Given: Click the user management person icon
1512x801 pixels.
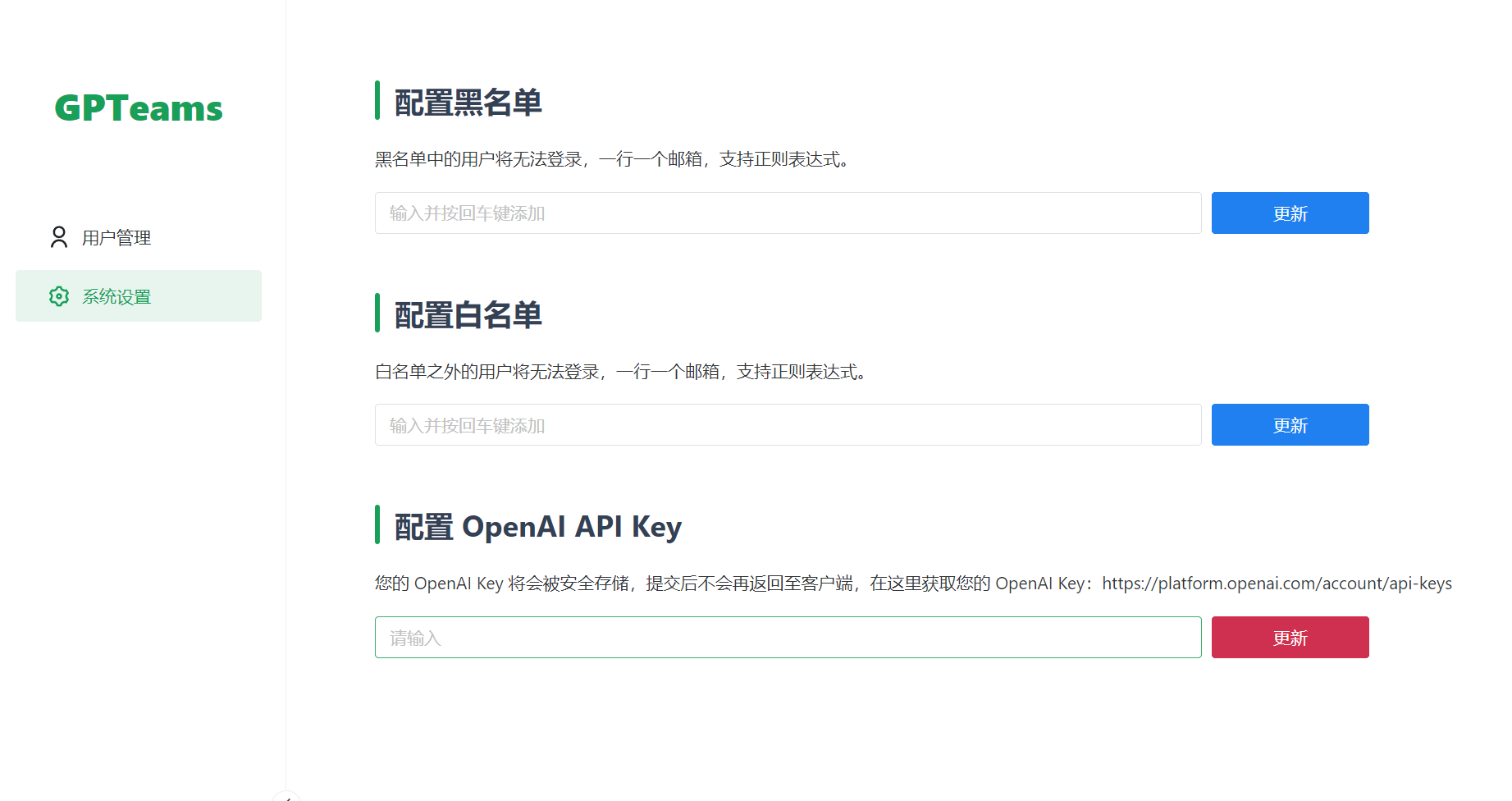Looking at the screenshot, I should 59,237.
